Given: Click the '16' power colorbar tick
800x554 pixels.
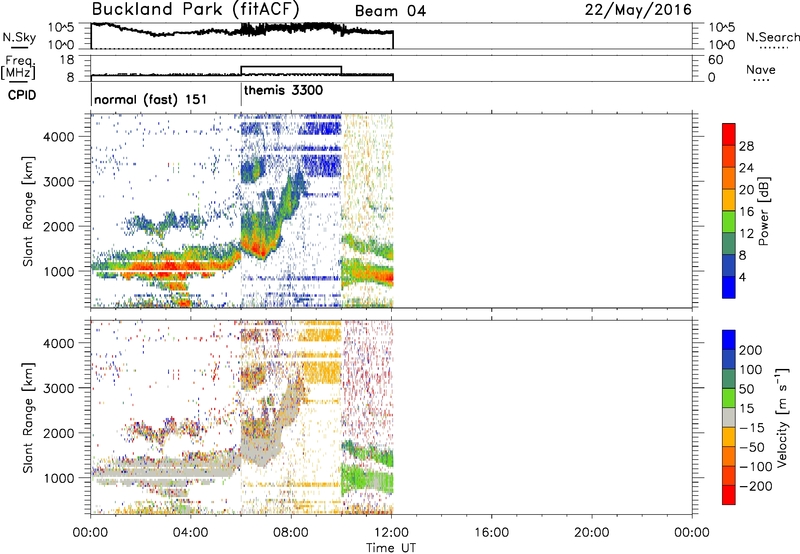Looking at the screenshot, I should click(746, 212).
